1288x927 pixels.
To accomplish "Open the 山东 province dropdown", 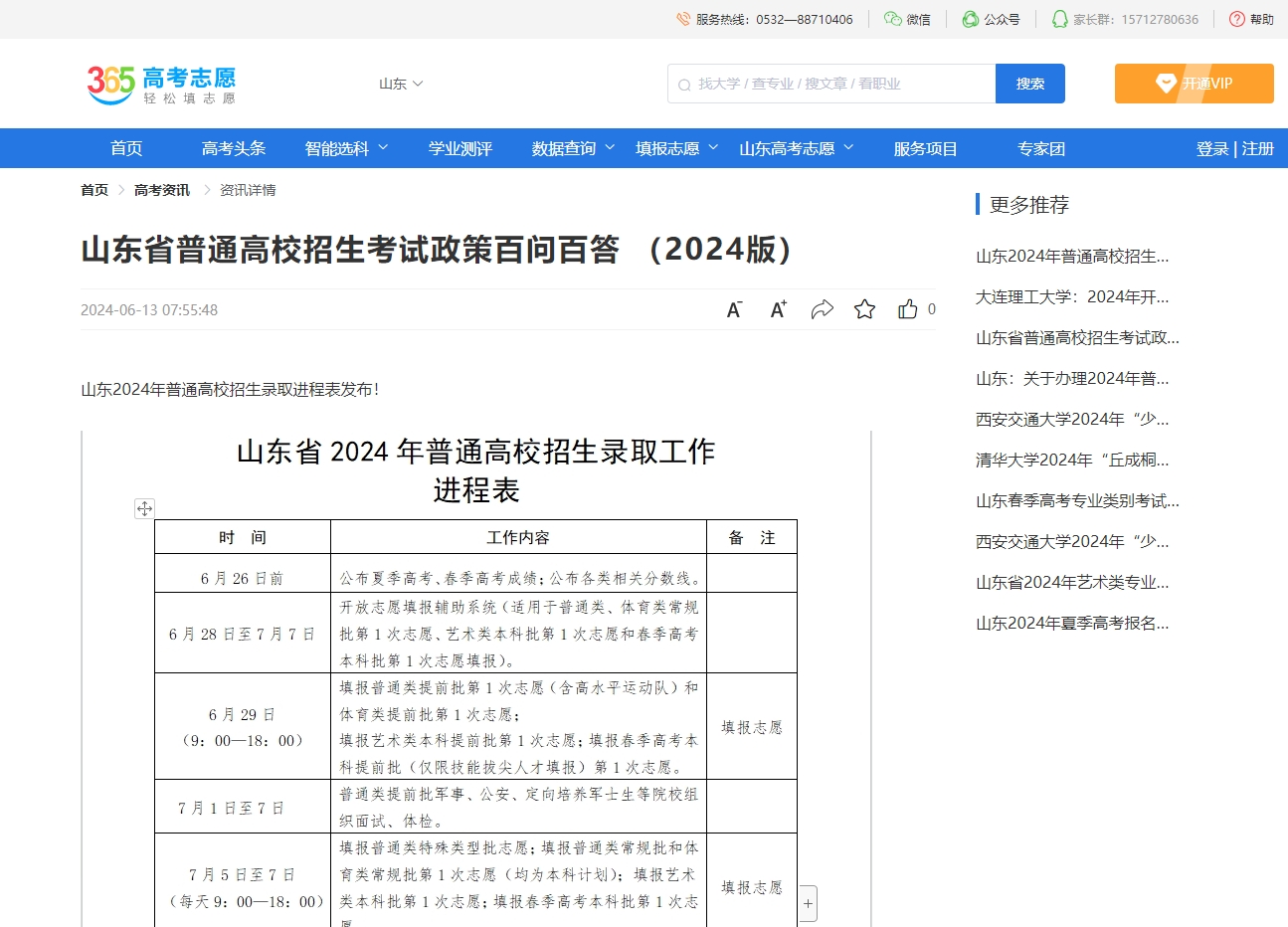I will tap(401, 84).
